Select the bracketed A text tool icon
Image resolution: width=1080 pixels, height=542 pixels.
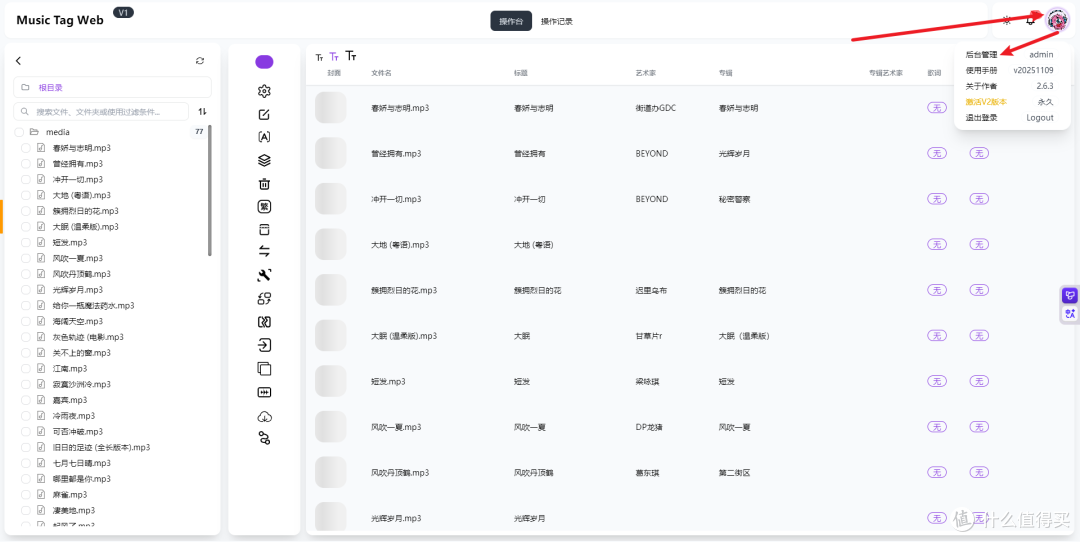tap(264, 137)
